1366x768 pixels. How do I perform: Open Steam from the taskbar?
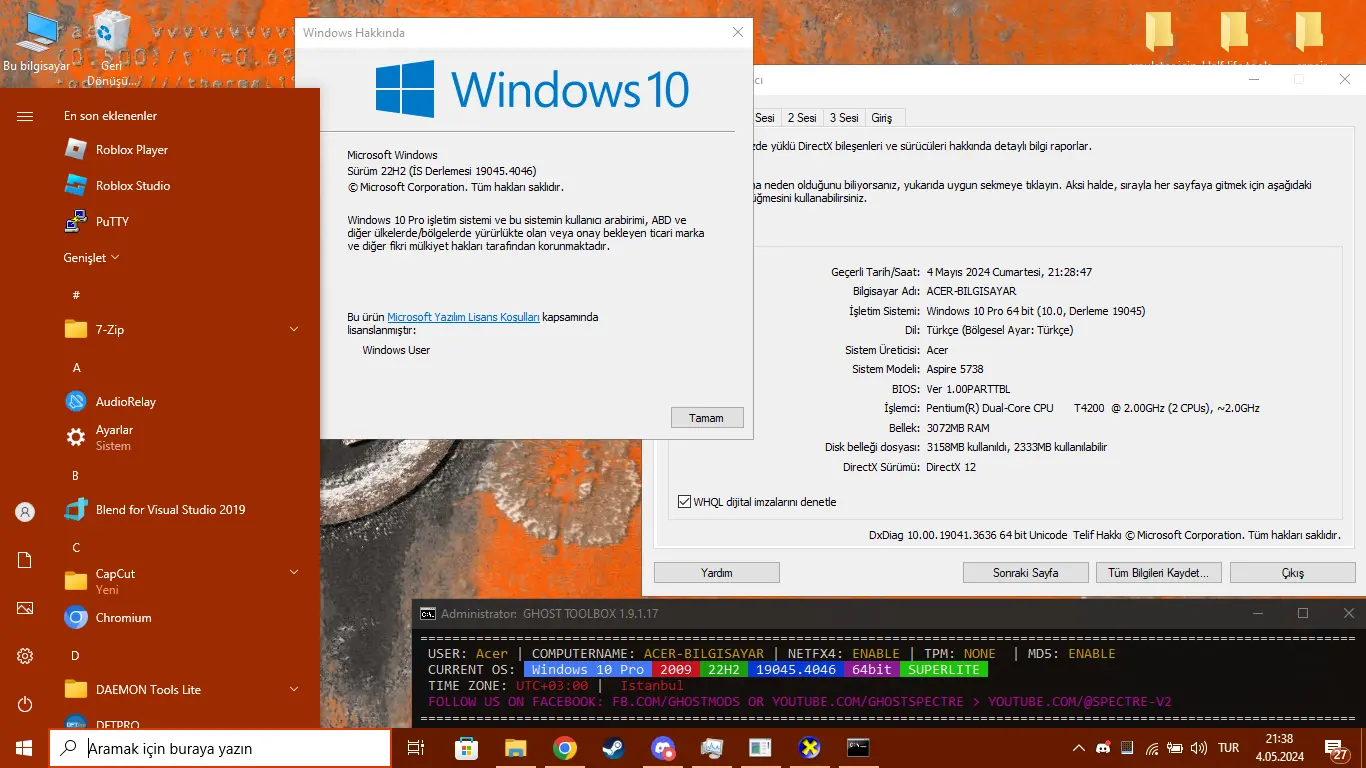point(613,748)
